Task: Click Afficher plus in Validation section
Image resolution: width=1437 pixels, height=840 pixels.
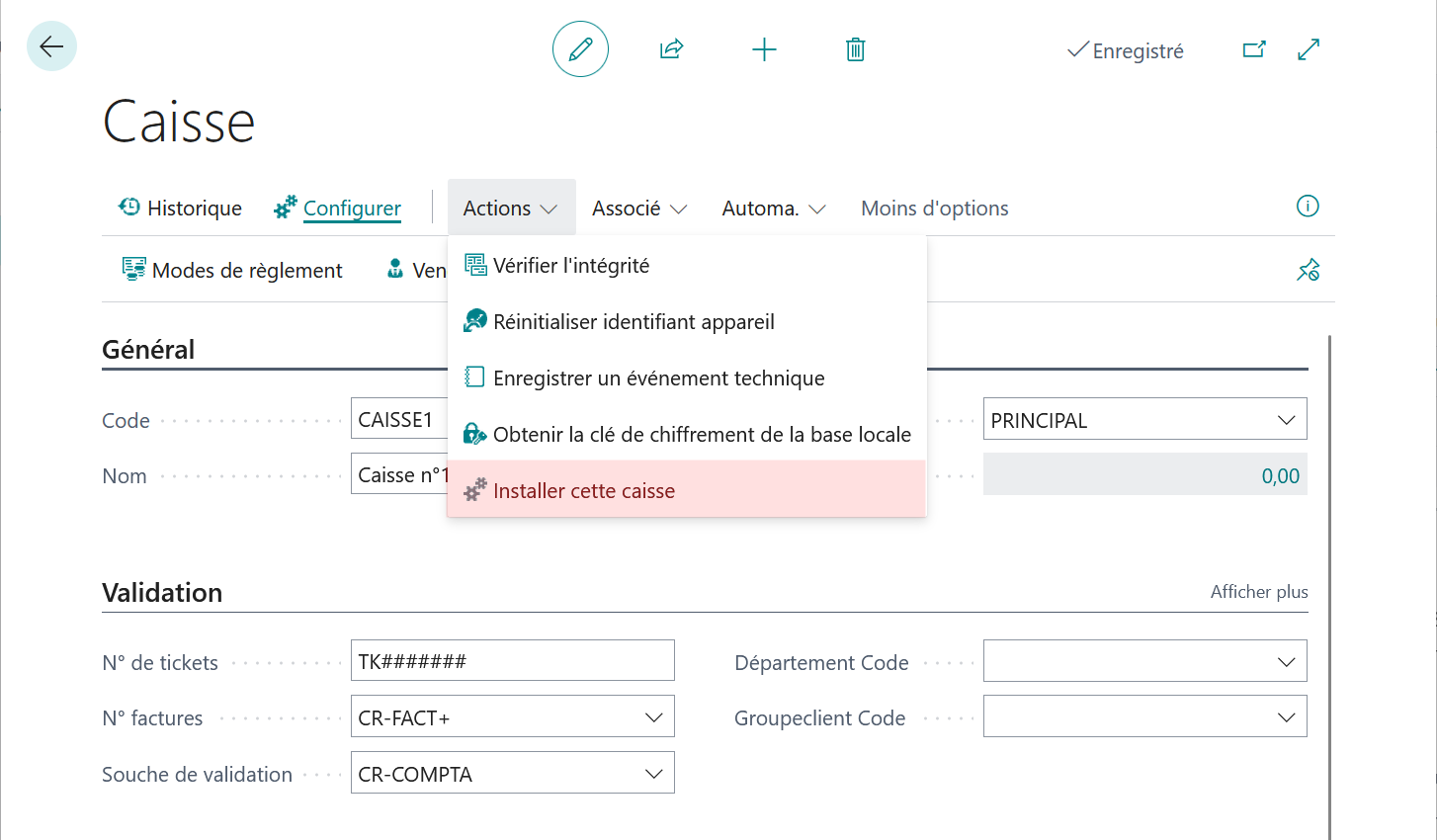Action: coord(1259,592)
